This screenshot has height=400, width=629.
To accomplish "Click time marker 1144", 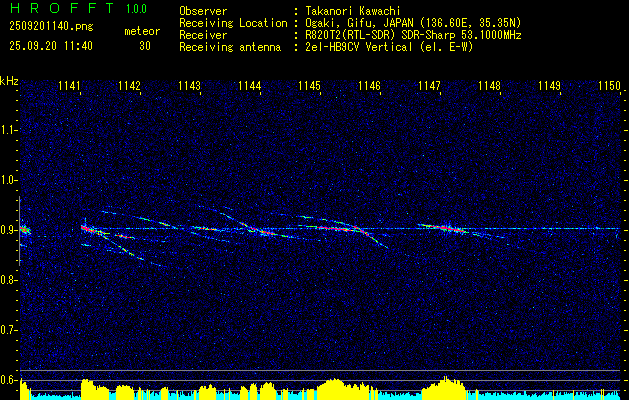I will point(250,85).
